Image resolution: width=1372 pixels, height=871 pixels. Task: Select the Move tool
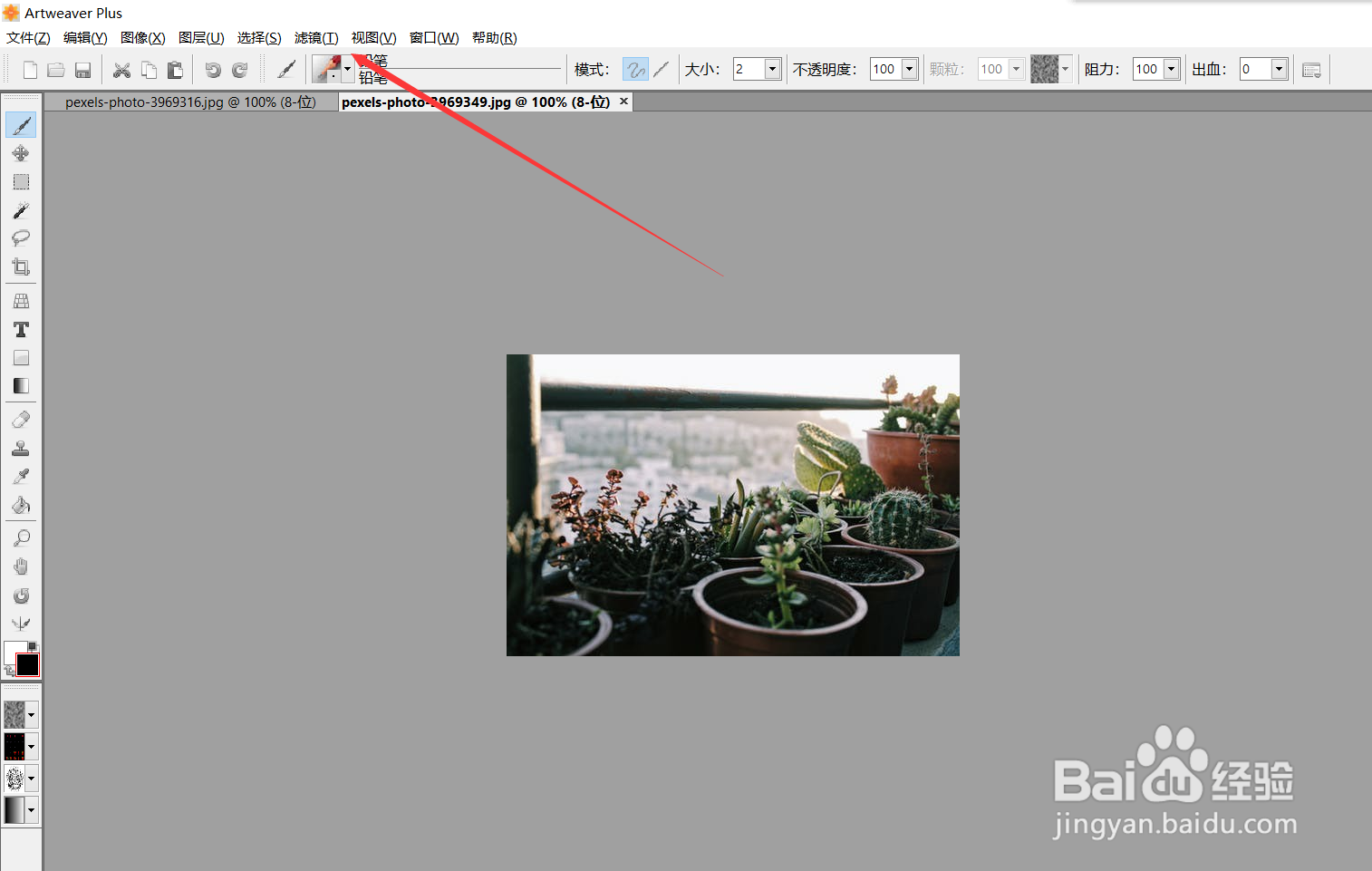[21, 153]
